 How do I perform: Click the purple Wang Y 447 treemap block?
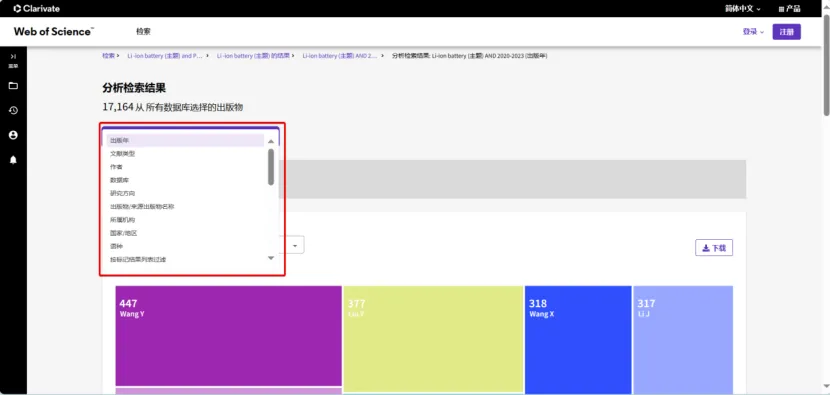[x=229, y=336]
